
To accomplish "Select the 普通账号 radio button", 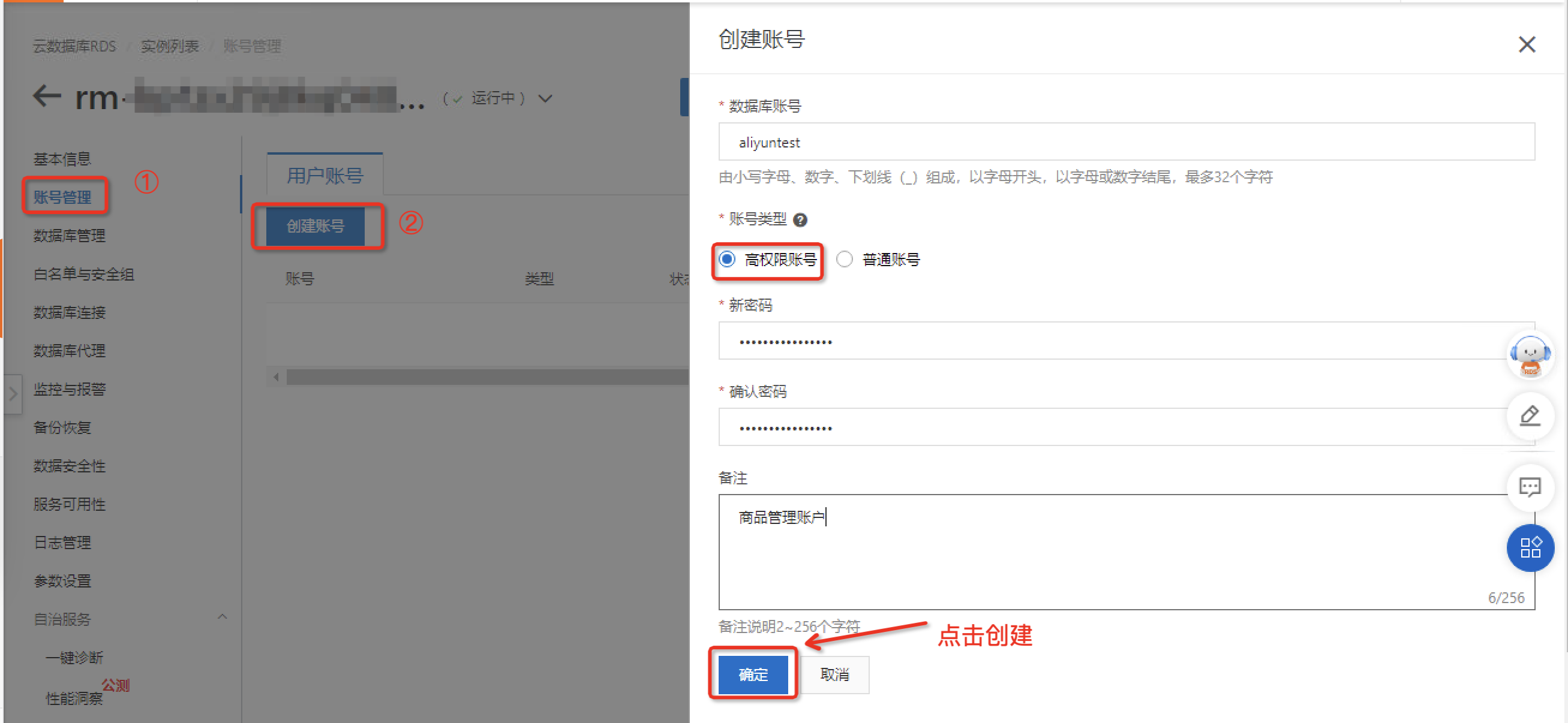I will (844, 259).
